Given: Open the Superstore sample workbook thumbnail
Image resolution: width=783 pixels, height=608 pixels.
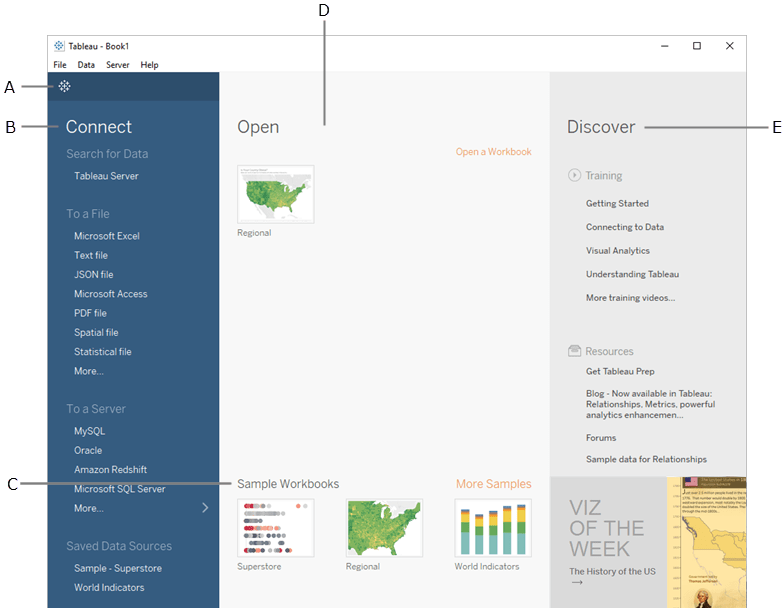Looking at the screenshot, I should click(275, 527).
